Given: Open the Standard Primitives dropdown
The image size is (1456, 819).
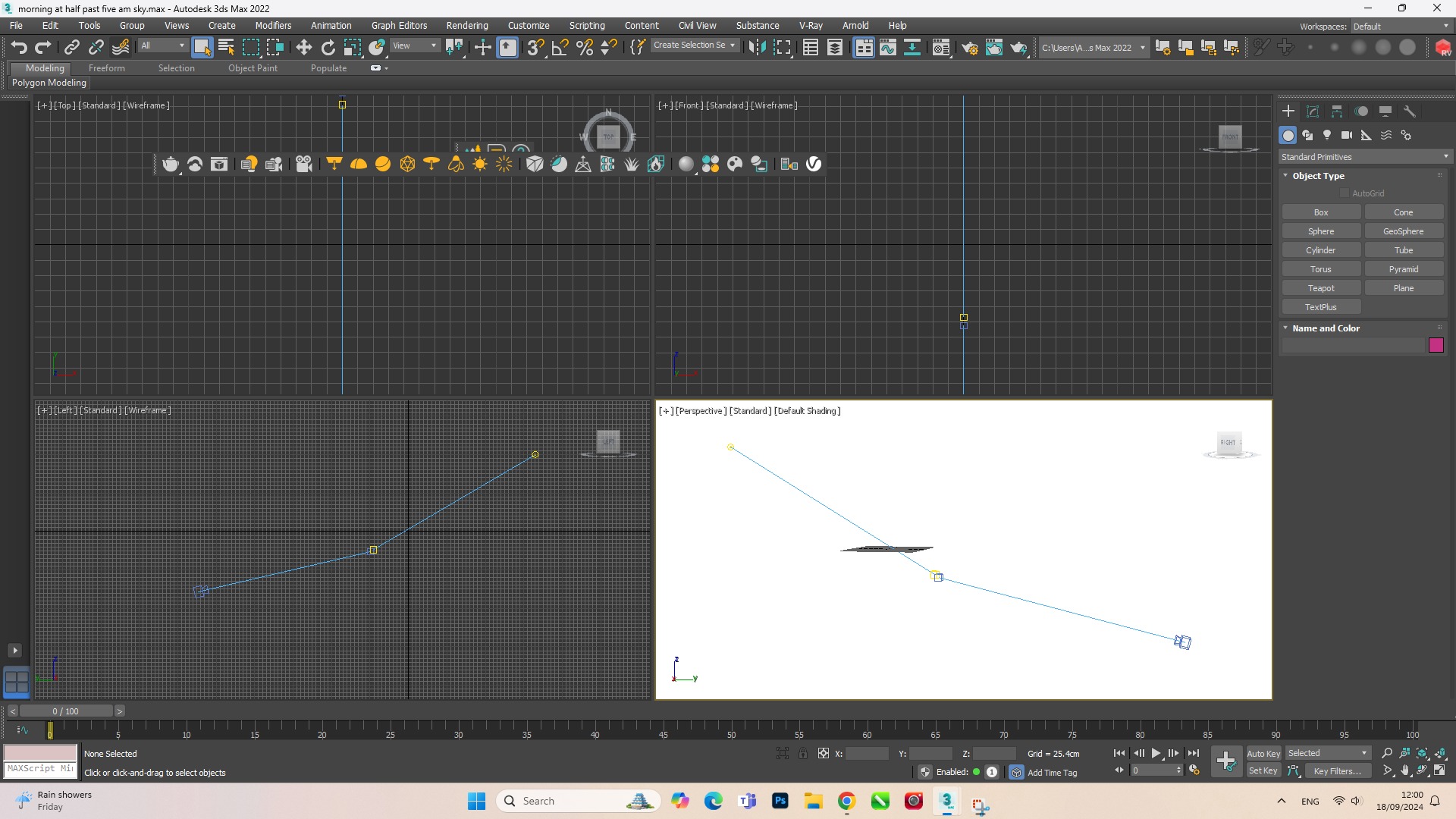Looking at the screenshot, I should [x=1363, y=156].
